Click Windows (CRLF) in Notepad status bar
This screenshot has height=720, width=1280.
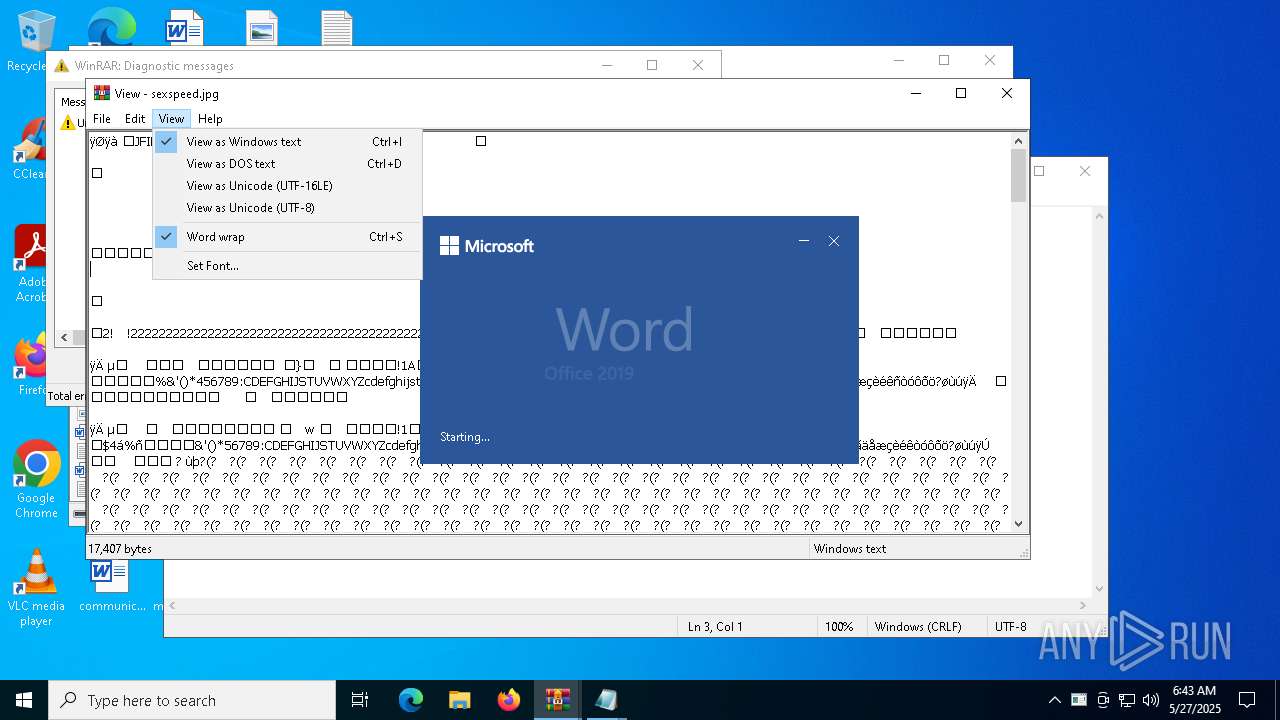pyautogui.click(x=918, y=627)
